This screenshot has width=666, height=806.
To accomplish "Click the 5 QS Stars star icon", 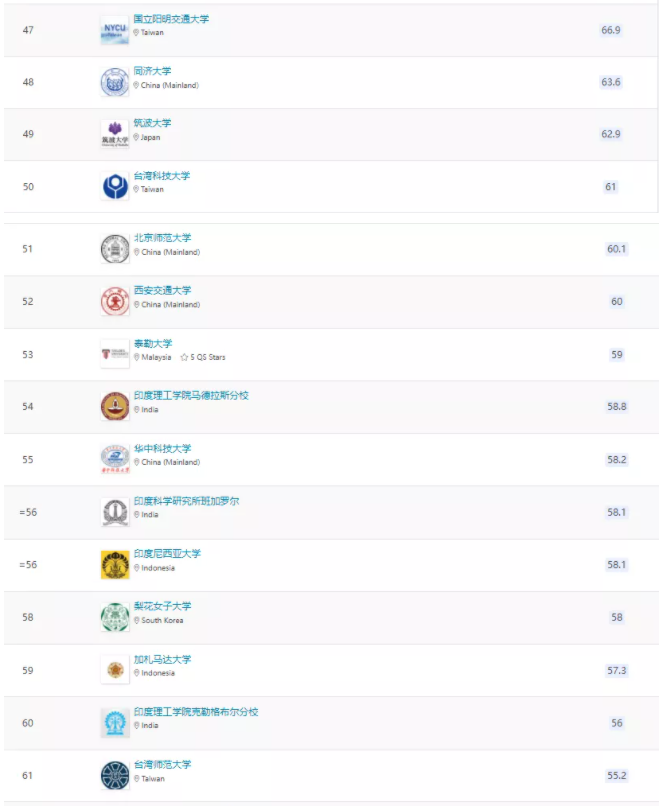I will (x=184, y=357).
